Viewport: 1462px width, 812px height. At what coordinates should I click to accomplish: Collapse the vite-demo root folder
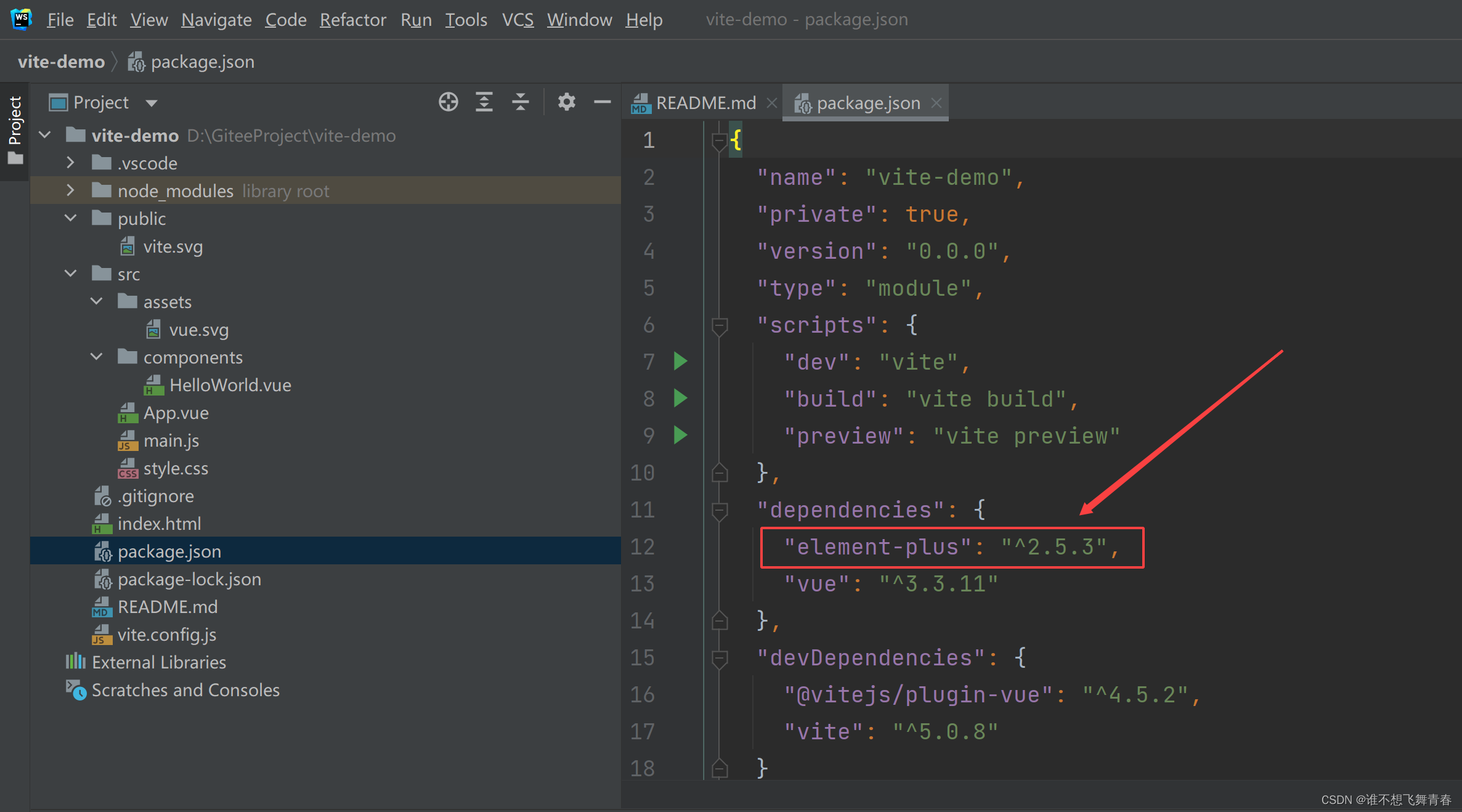45,135
